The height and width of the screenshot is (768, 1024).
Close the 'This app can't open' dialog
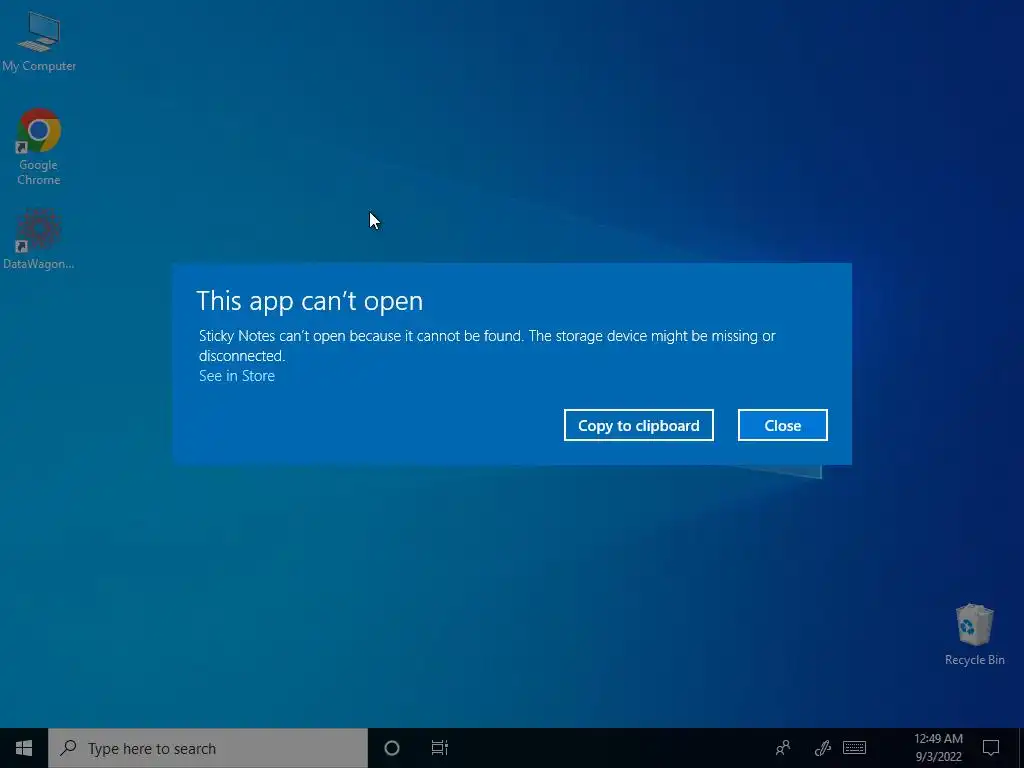782,425
